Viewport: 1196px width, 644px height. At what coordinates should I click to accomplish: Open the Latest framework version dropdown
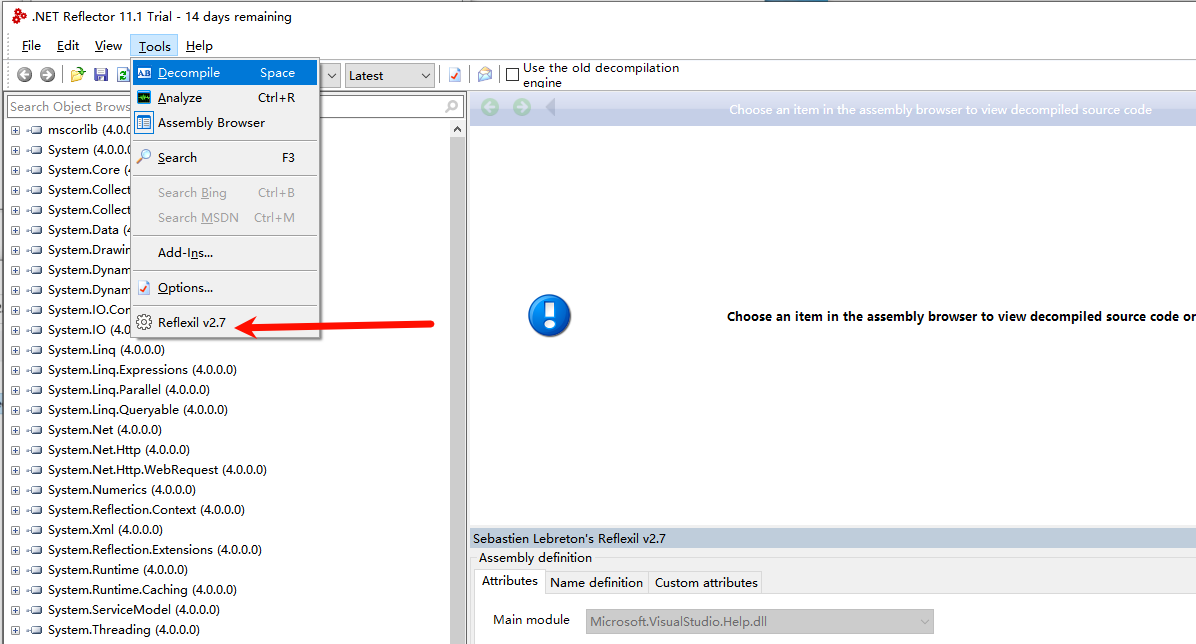[390, 76]
